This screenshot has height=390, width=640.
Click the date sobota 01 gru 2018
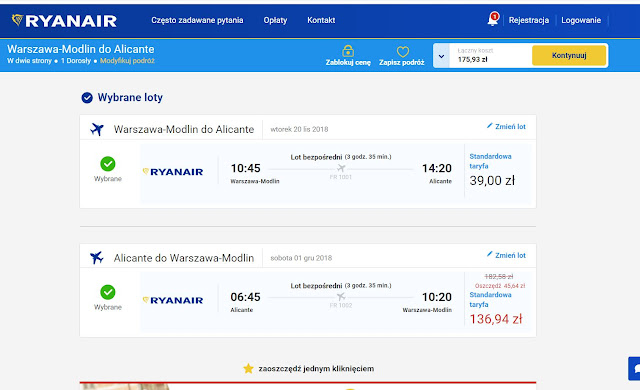pyautogui.click(x=301, y=258)
